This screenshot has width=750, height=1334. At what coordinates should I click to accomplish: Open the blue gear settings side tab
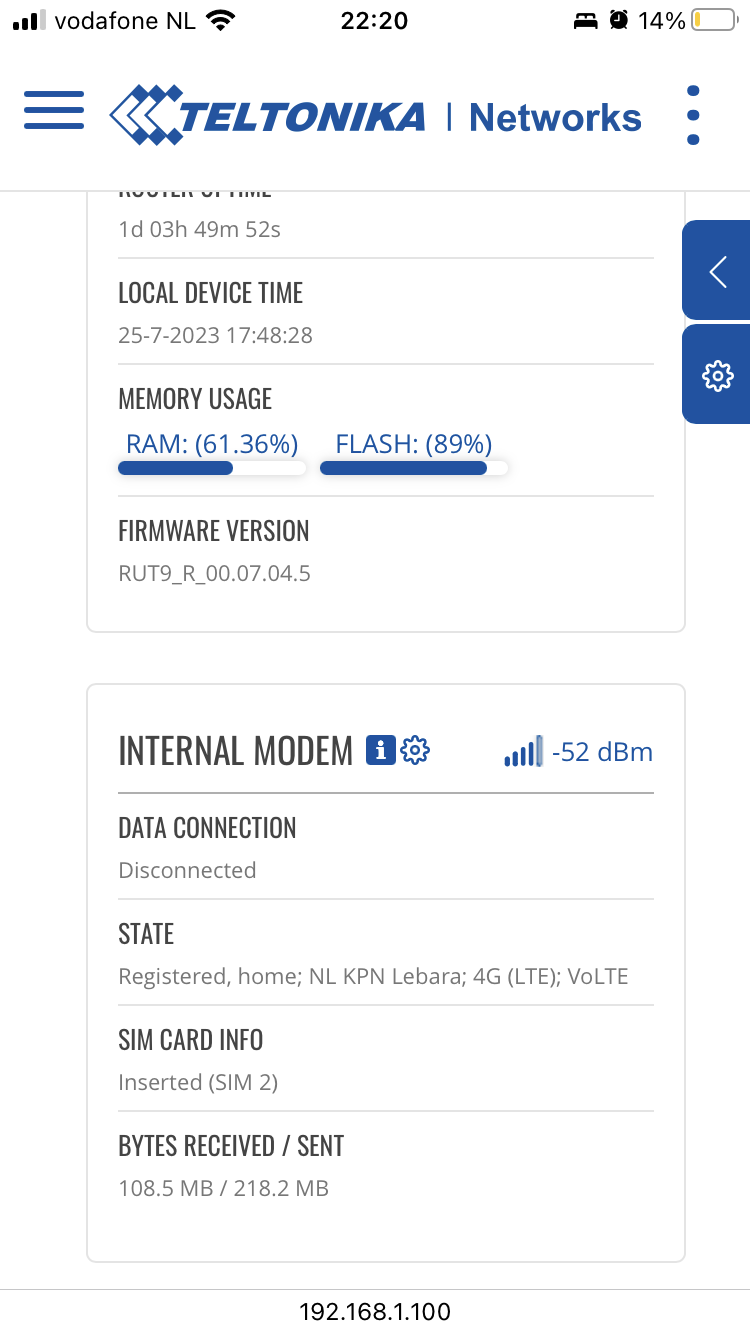click(716, 374)
